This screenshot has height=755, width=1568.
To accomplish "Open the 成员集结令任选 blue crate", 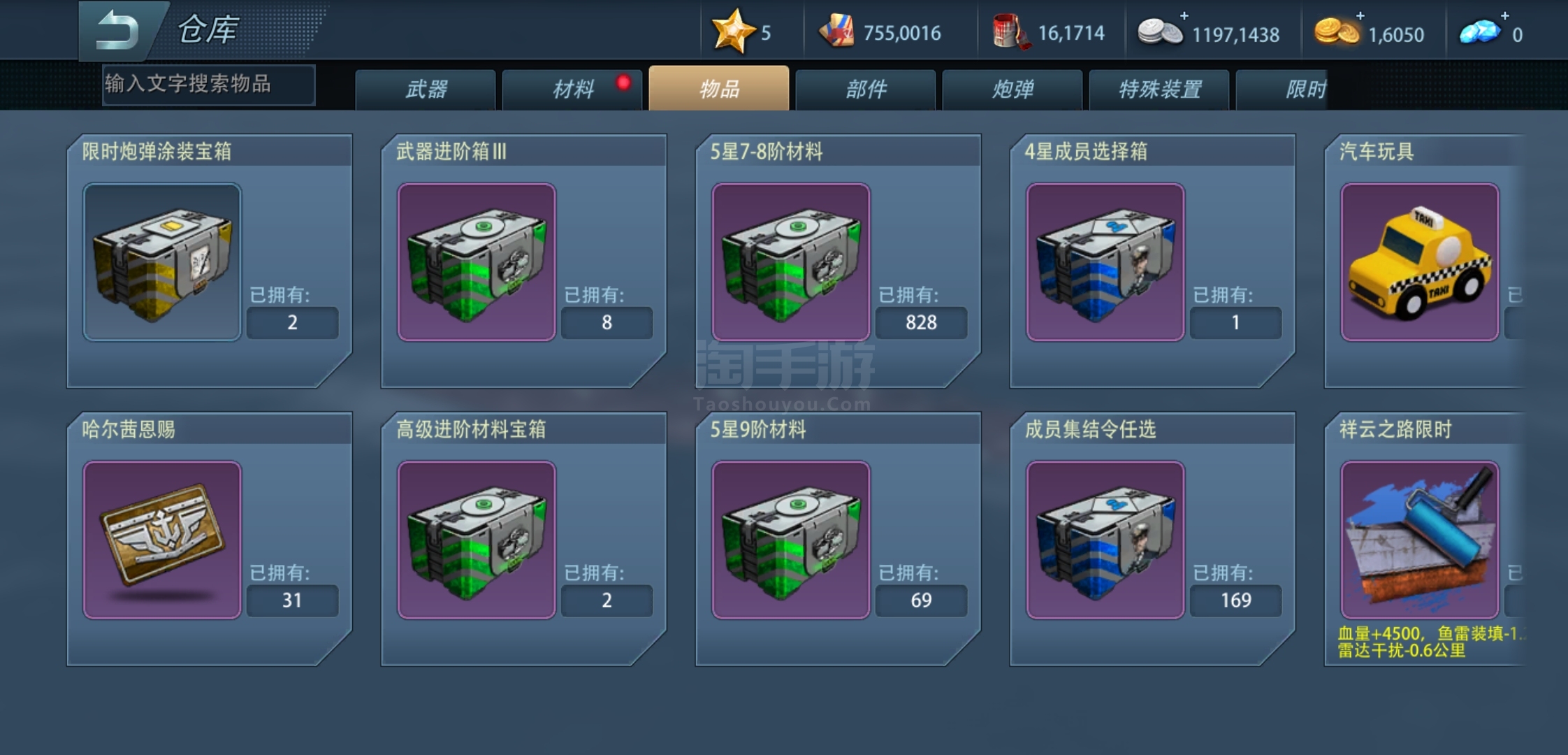I will [x=1105, y=540].
